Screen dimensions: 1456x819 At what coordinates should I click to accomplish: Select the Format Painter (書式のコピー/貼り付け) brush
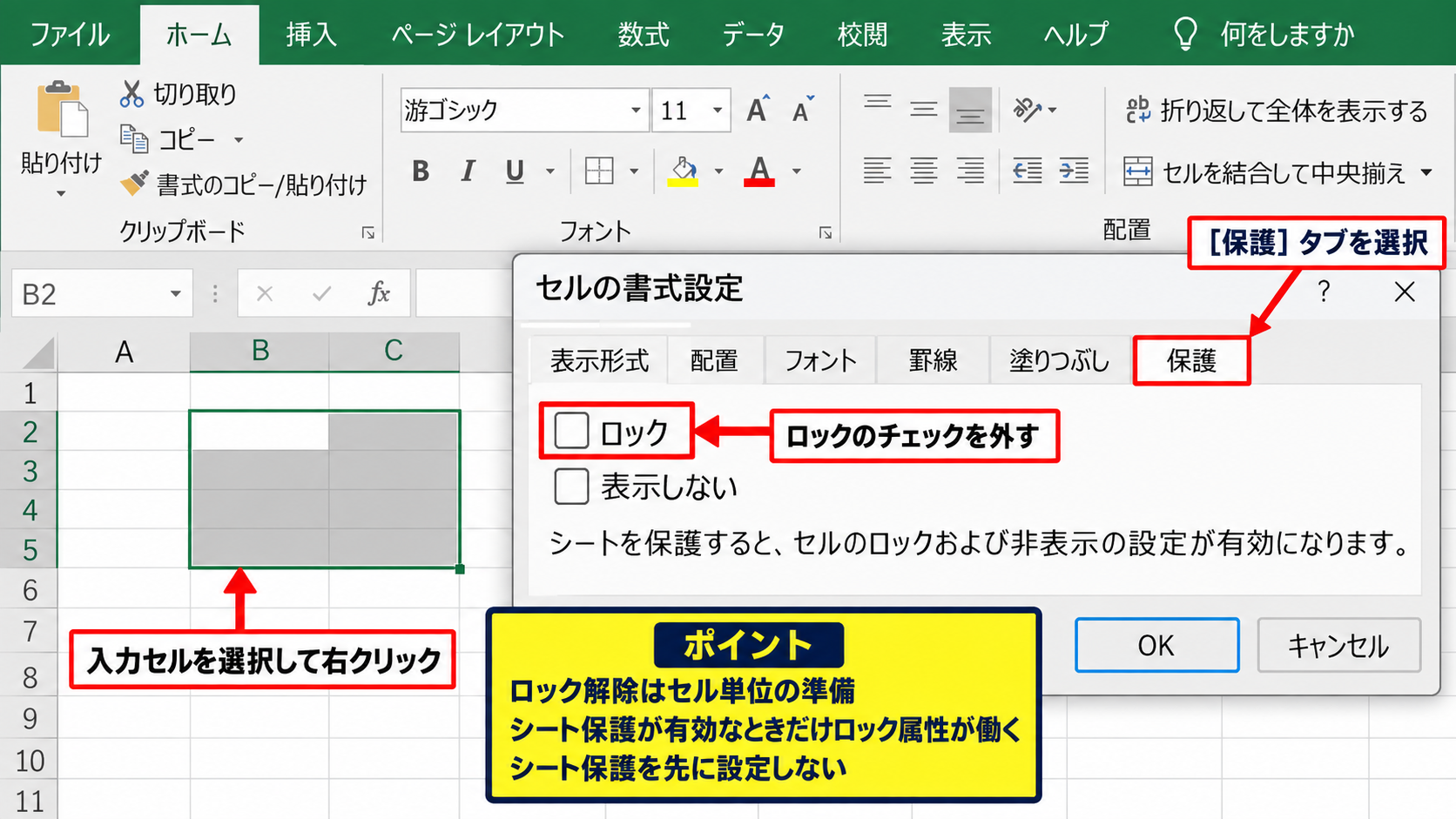(134, 184)
